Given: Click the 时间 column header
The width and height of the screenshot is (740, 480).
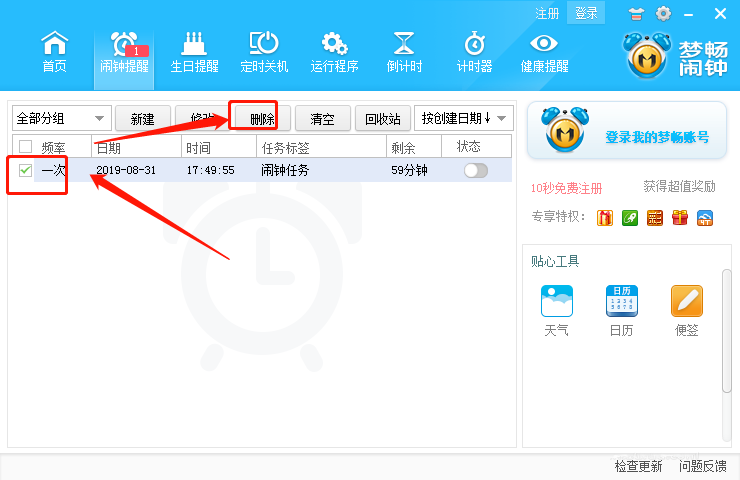Looking at the screenshot, I should tap(219, 147).
